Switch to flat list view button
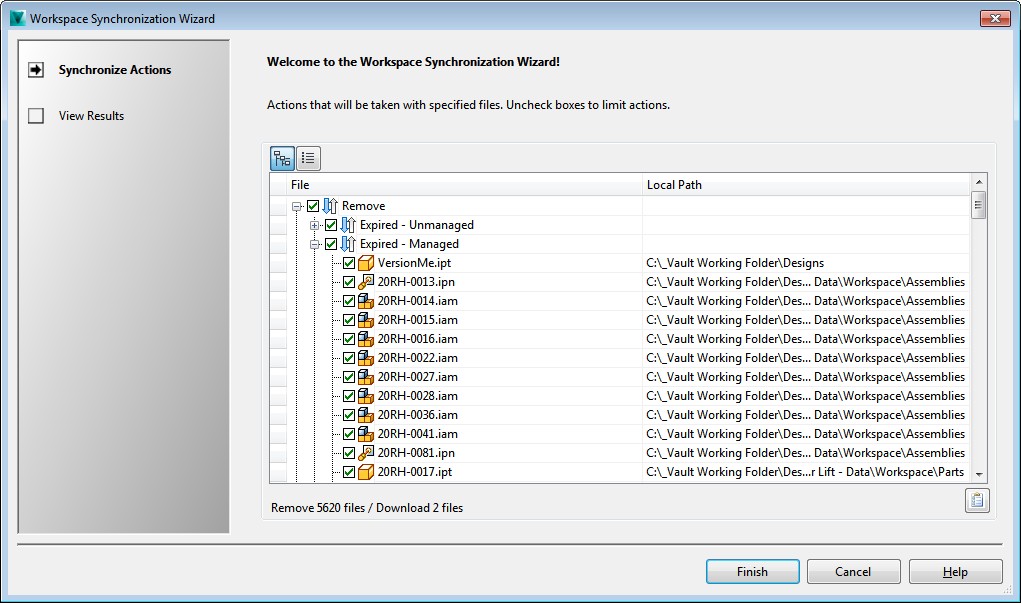1021x603 pixels. pos(308,158)
